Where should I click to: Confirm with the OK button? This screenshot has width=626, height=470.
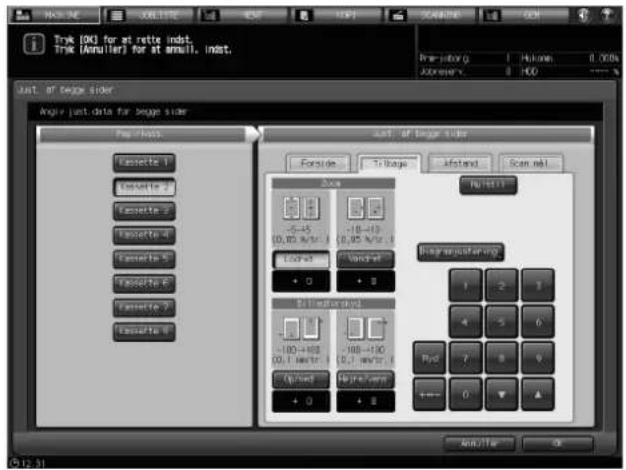pos(558,443)
